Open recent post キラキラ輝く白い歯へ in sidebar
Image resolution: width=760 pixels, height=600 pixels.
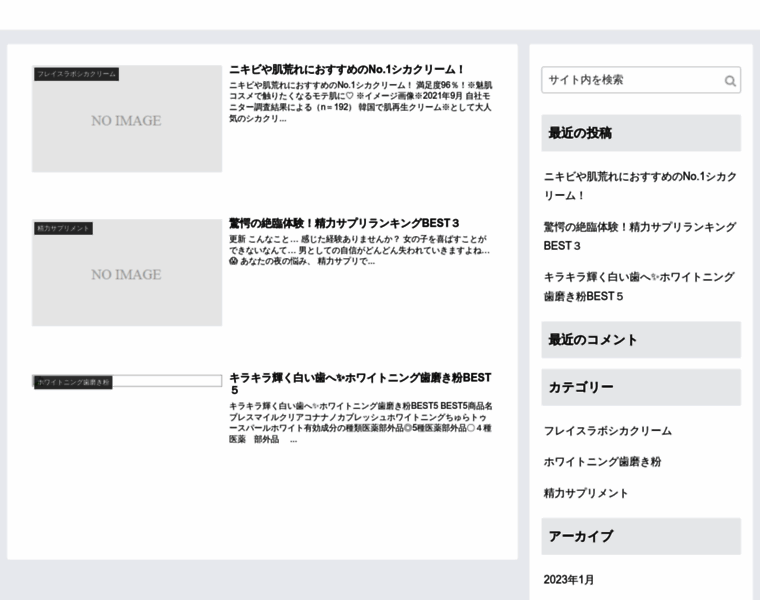tap(639, 286)
